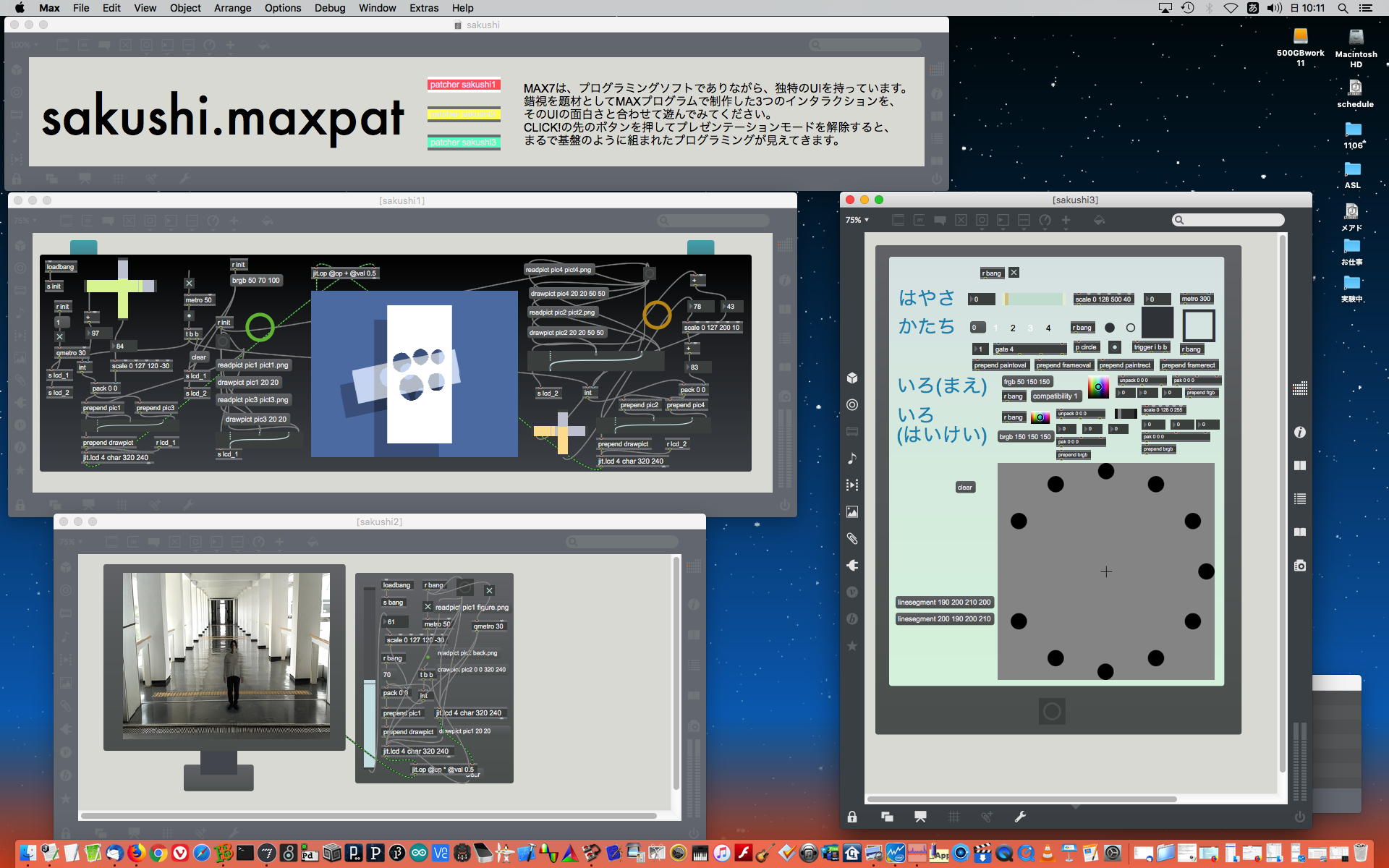
Task: Open the 75% zoom dropdown in sakushi3
Action: coord(857,220)
